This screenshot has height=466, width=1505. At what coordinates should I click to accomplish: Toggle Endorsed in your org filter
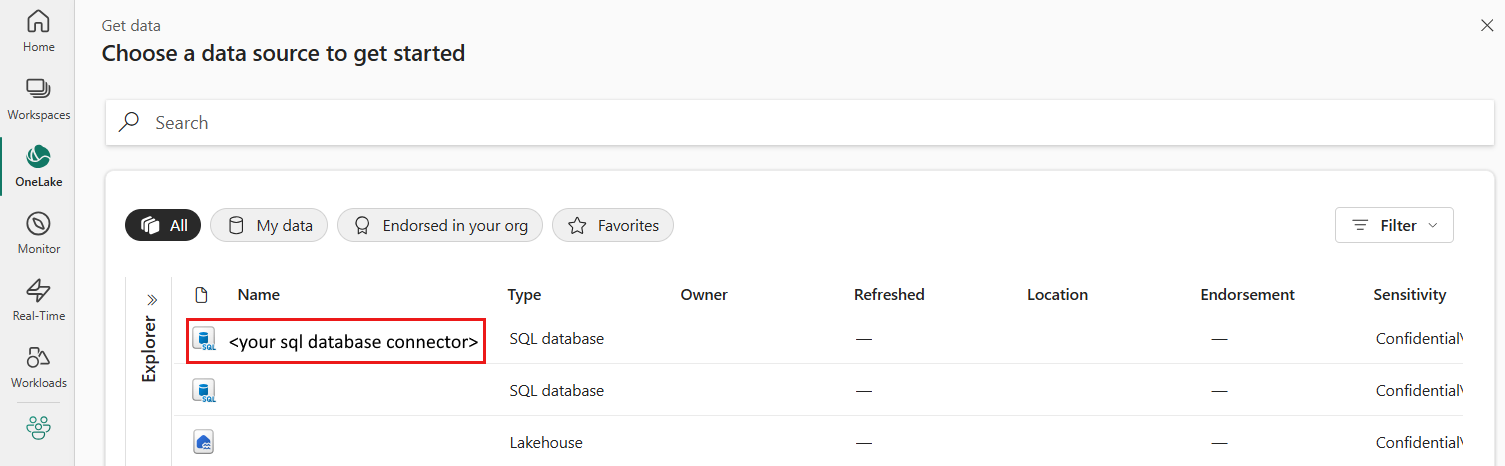tap(440, 226)
